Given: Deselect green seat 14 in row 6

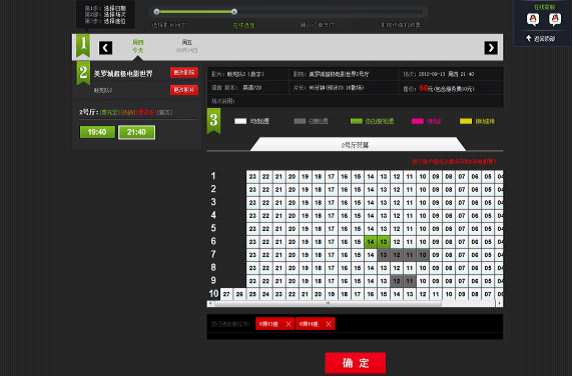Looking at the screenshot, I should [371, 242].
